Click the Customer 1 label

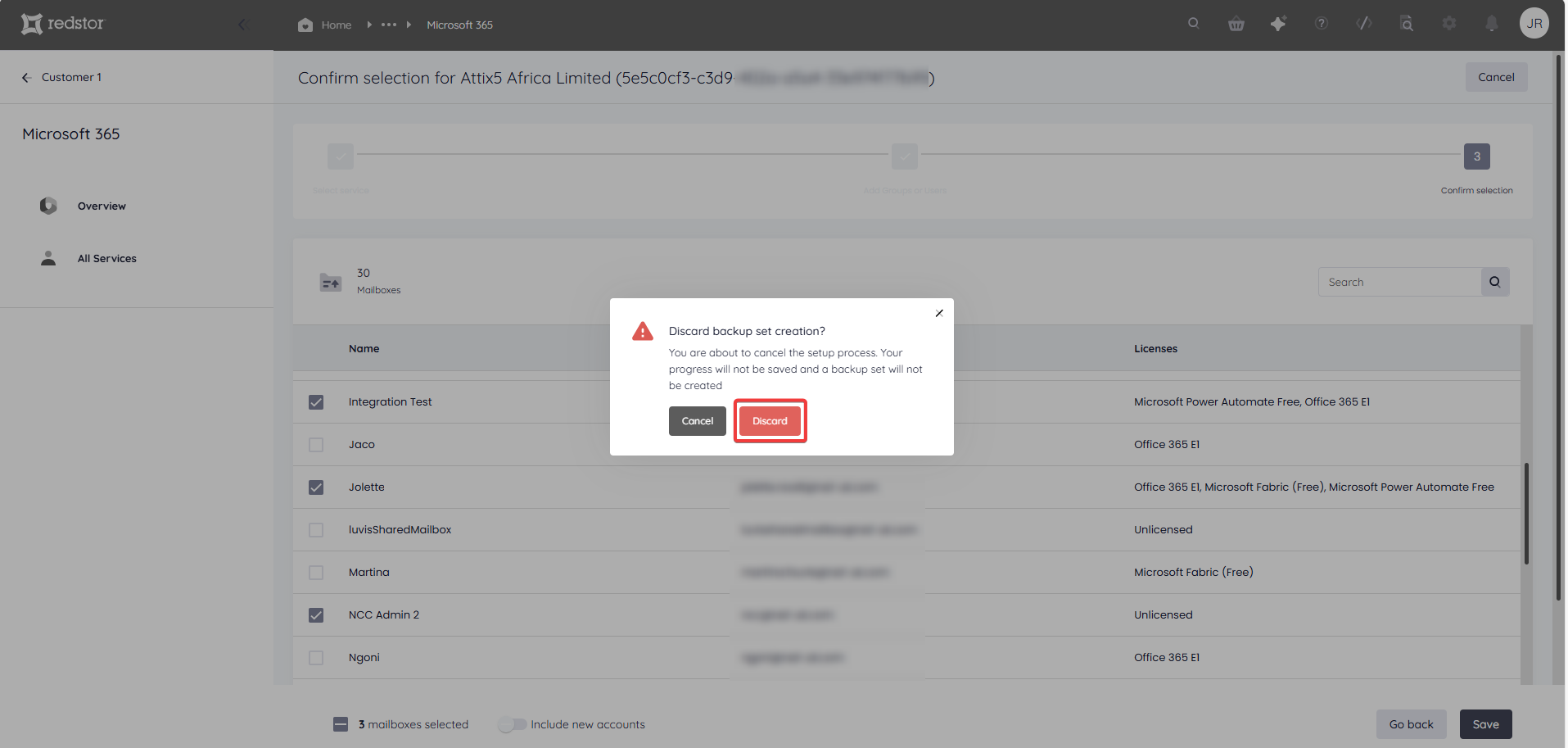(72, 77)
